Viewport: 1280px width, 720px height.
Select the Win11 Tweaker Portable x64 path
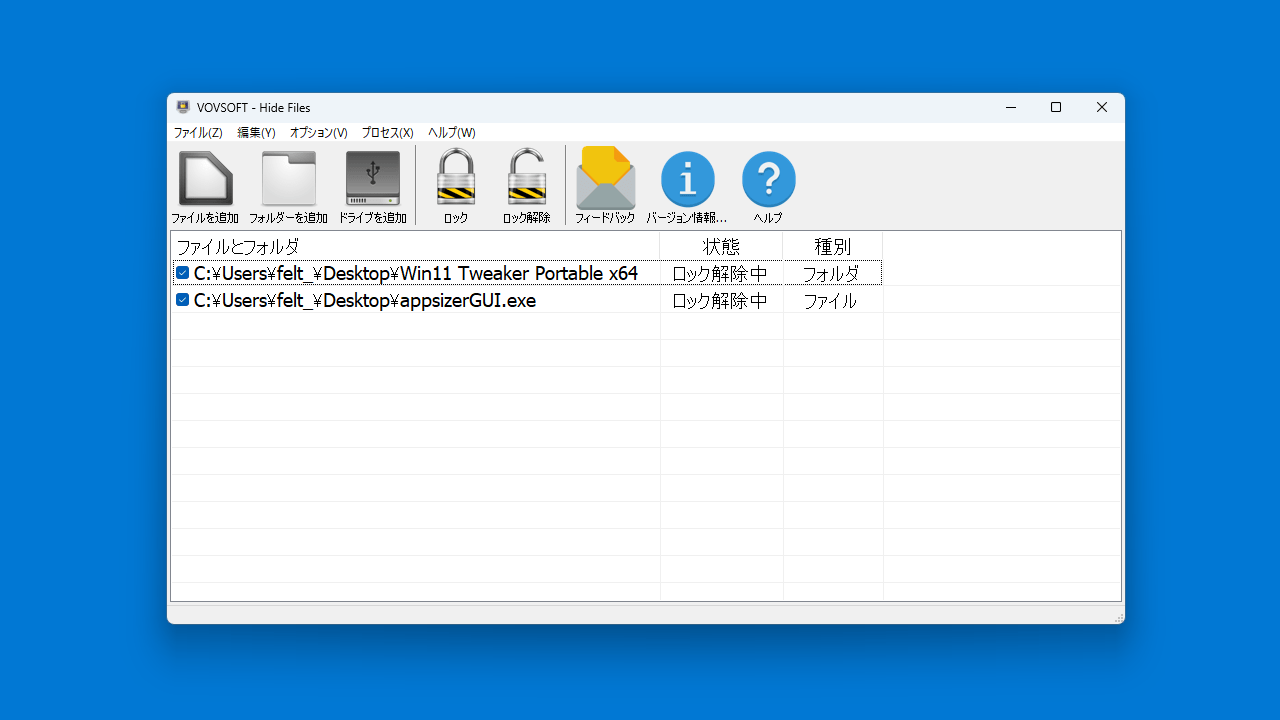[416, 273]
